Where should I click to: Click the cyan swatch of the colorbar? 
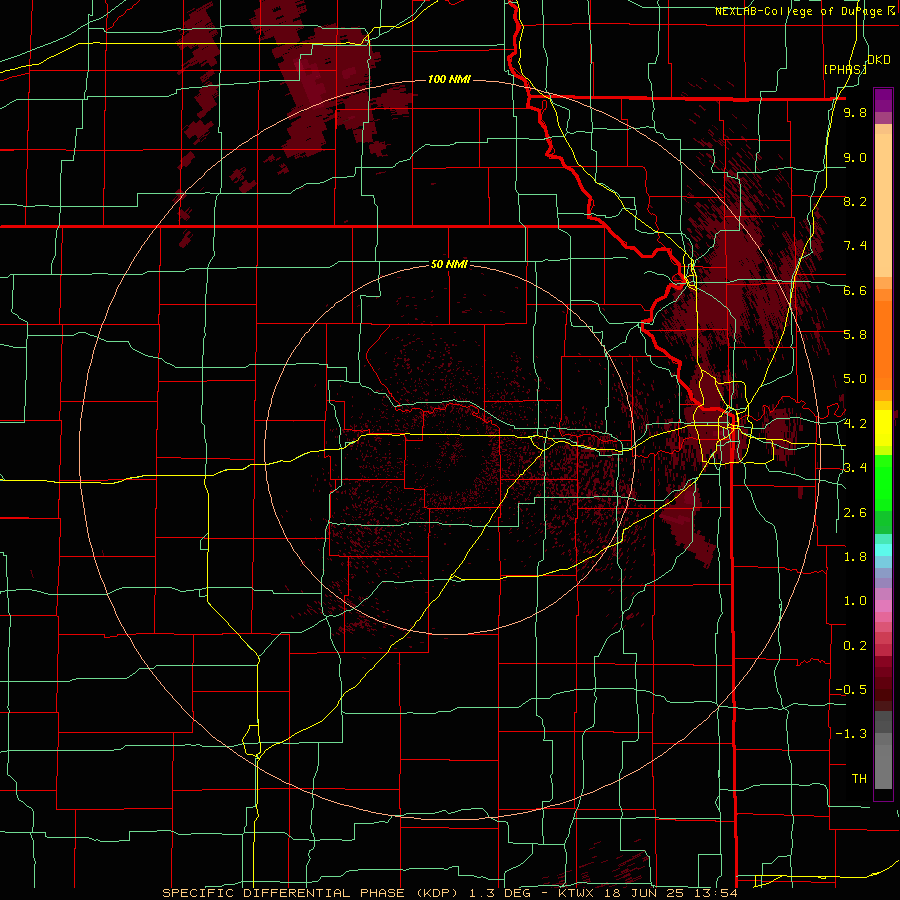pos(883,550)
